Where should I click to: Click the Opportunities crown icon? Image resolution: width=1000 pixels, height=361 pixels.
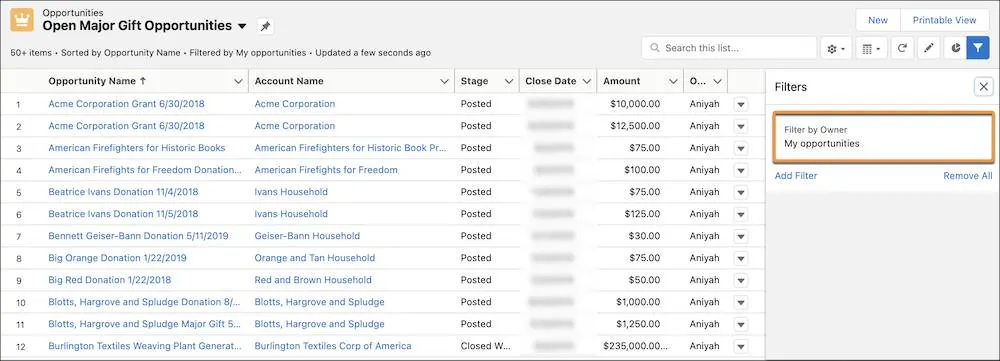click(x=22, y=20)
